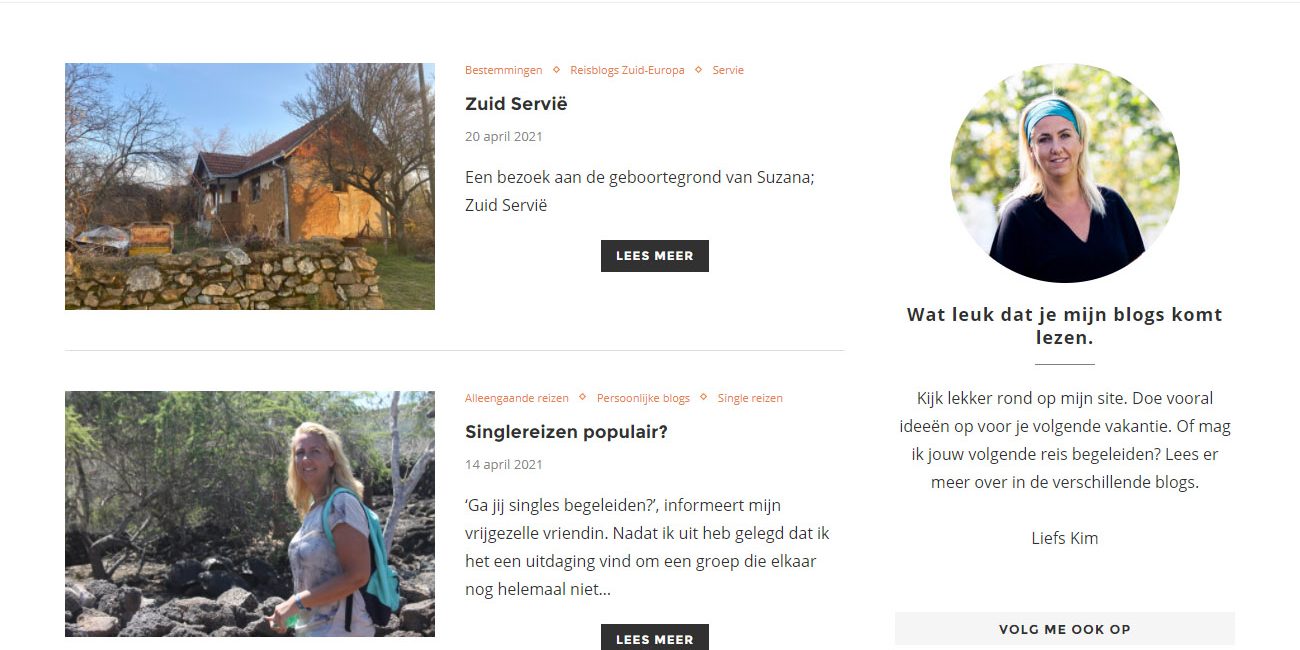Click the 14 april 2021 date
The width and height of the screenshot is (1300, 650).
point(504,465)
